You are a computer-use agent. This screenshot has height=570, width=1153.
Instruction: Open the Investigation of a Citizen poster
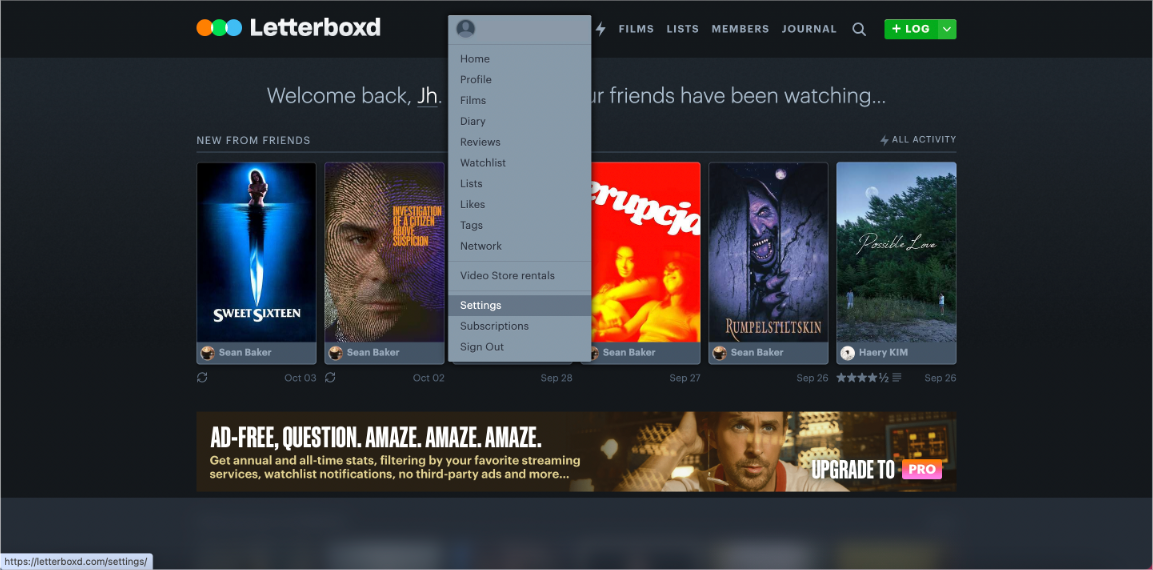pyautogui.click(x=384, y=252)
